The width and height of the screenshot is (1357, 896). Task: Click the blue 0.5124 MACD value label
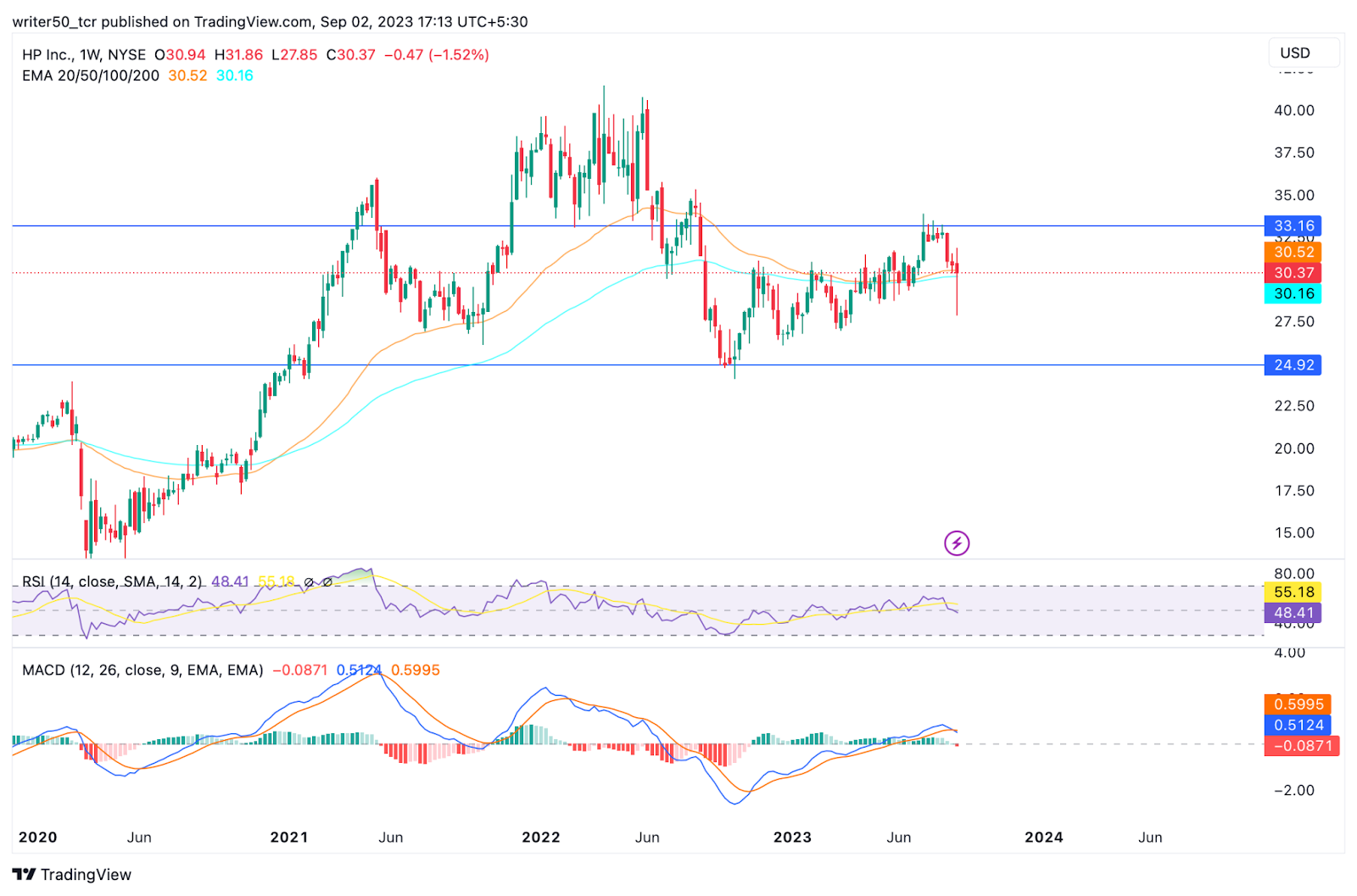(1298, 726)
